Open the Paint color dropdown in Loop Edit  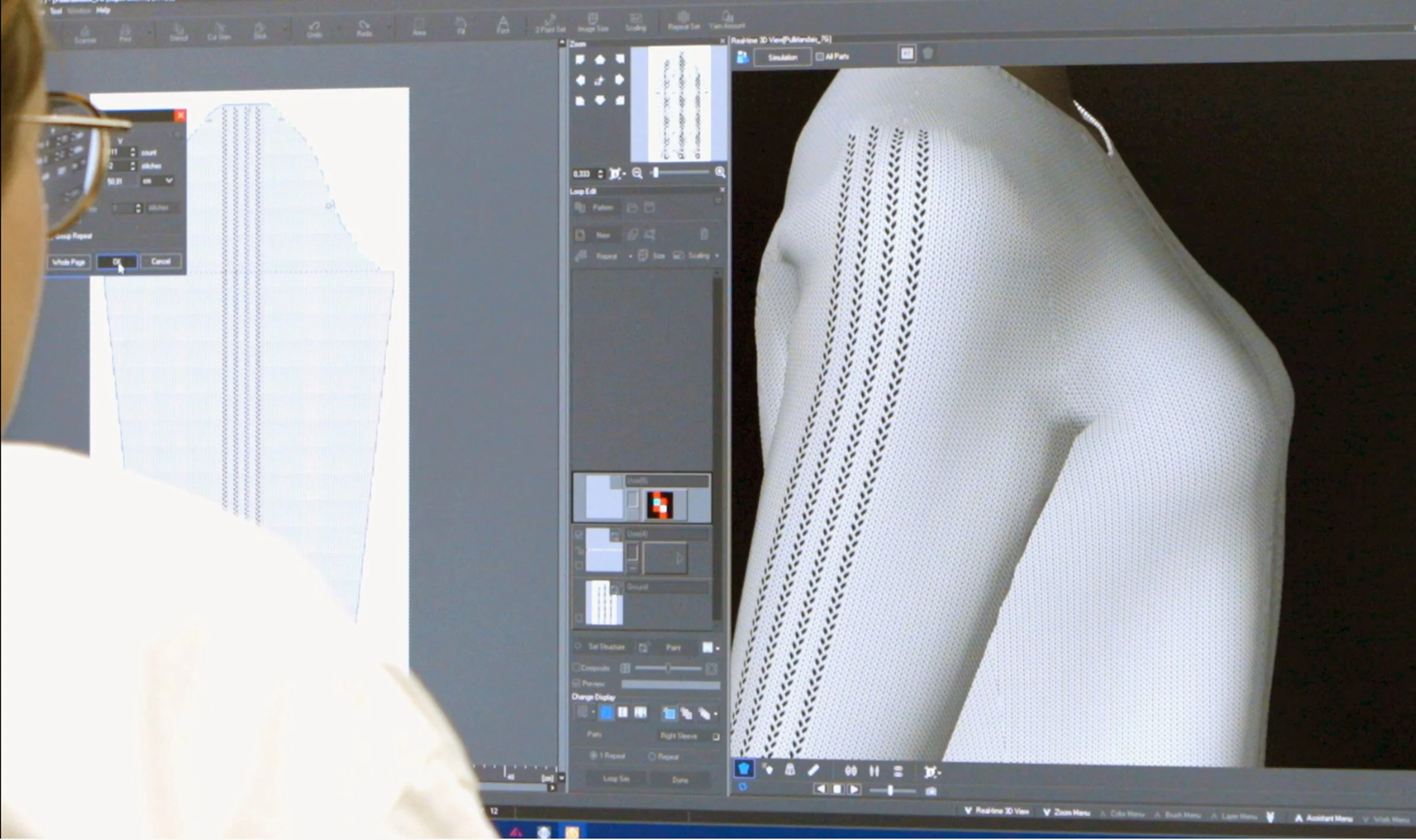coord(715,647)
